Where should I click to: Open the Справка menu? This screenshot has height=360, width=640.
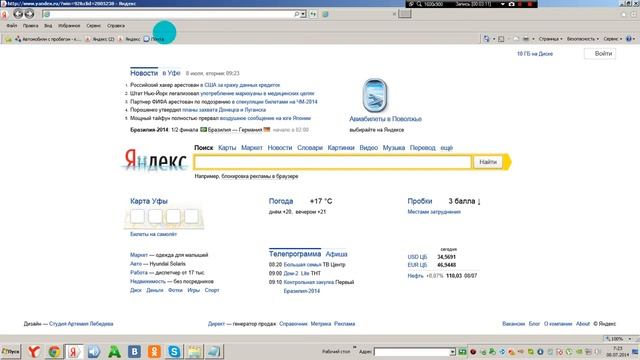pos(116,26)
